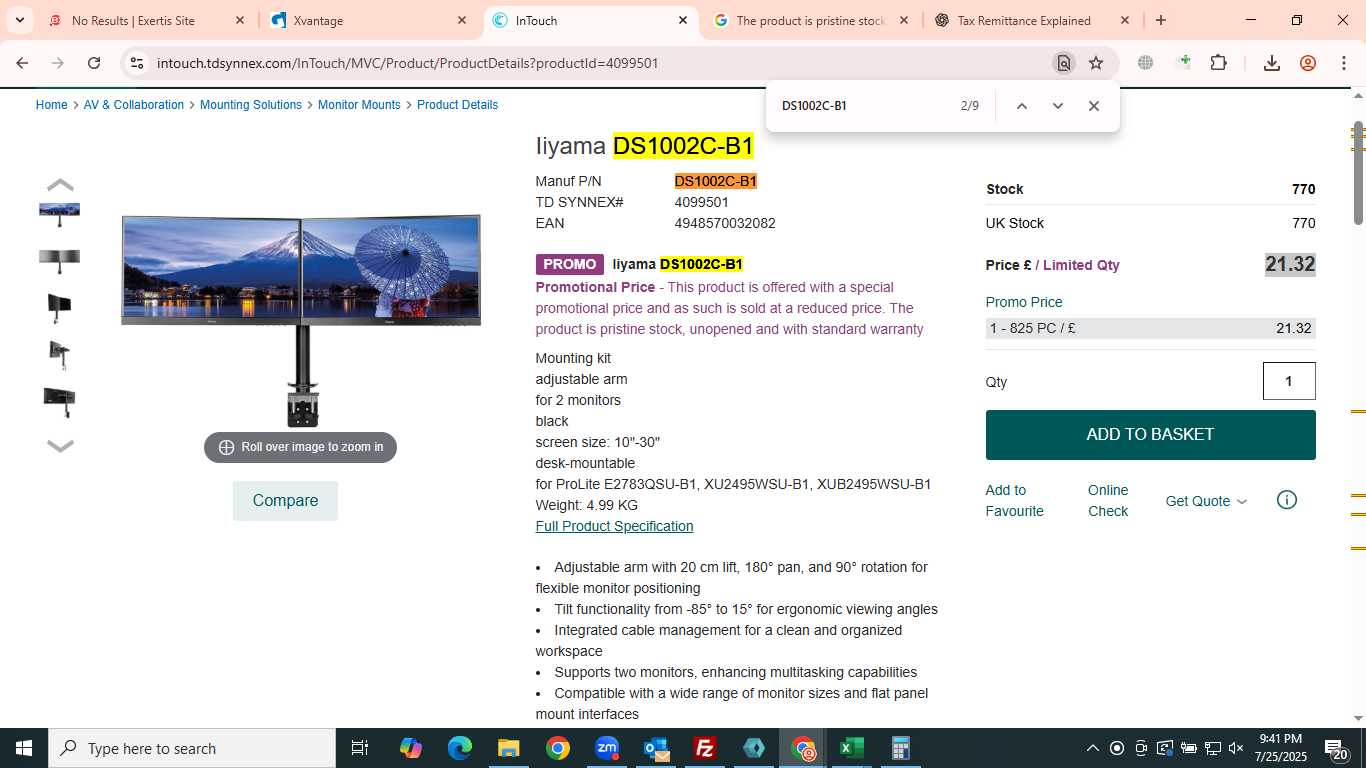Open Microsoft Edge from the taskbar

tap(459, 748)
